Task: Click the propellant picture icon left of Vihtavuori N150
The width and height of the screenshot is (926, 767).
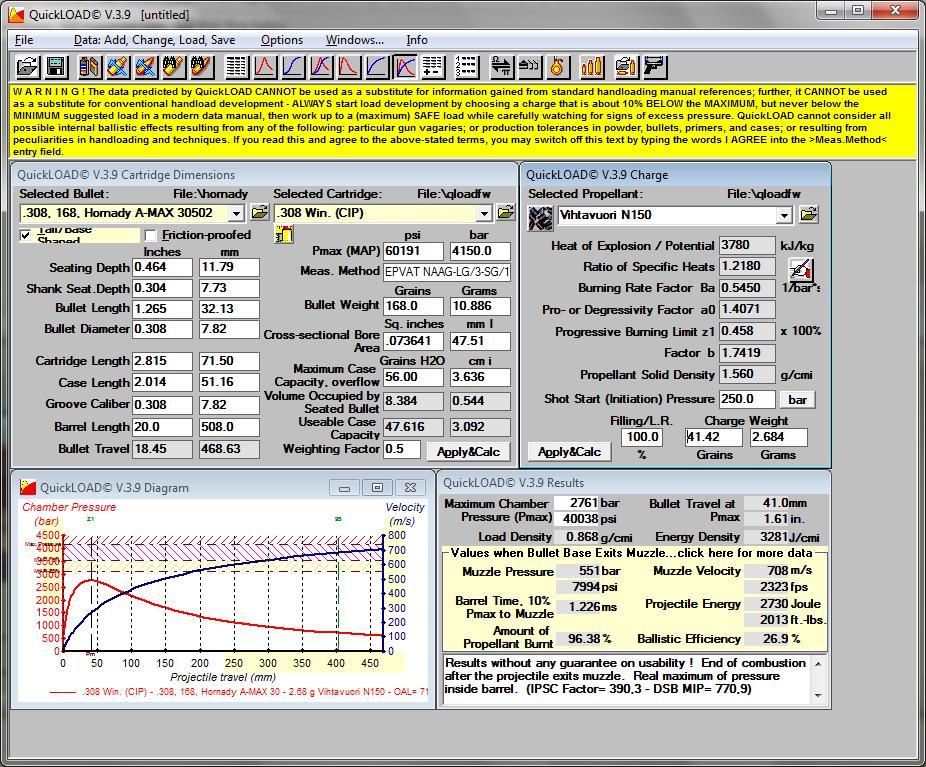Action: pos(540,218)
